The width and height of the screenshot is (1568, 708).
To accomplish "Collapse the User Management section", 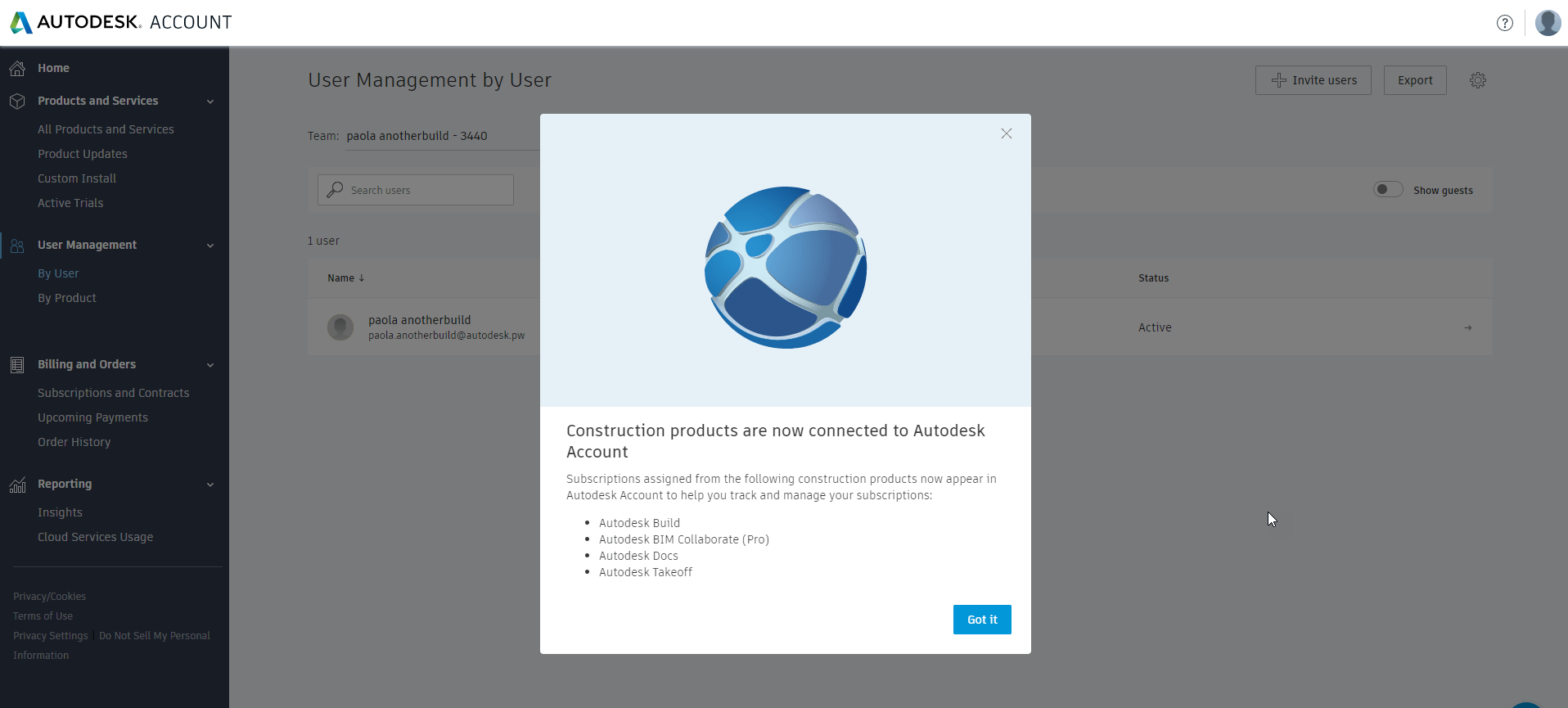I will [x=210, y=246].
